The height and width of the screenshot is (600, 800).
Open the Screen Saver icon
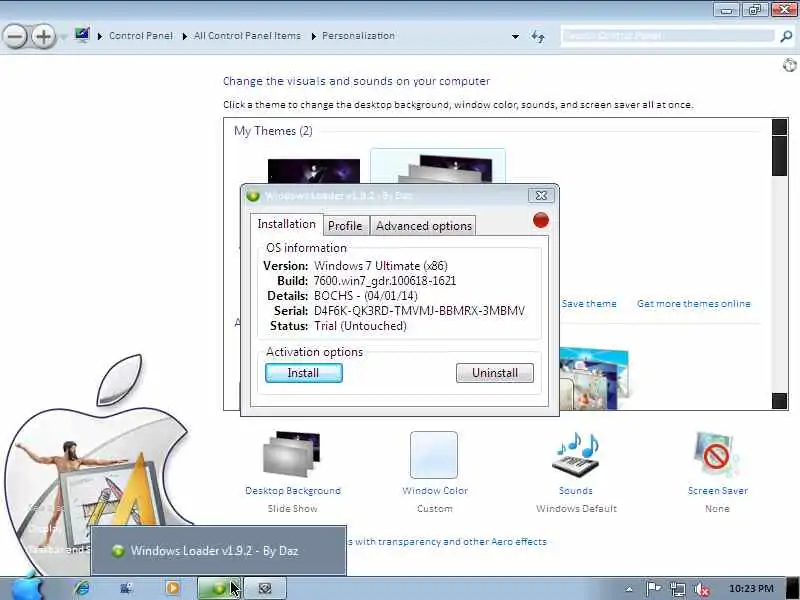(x=716, y=454)
